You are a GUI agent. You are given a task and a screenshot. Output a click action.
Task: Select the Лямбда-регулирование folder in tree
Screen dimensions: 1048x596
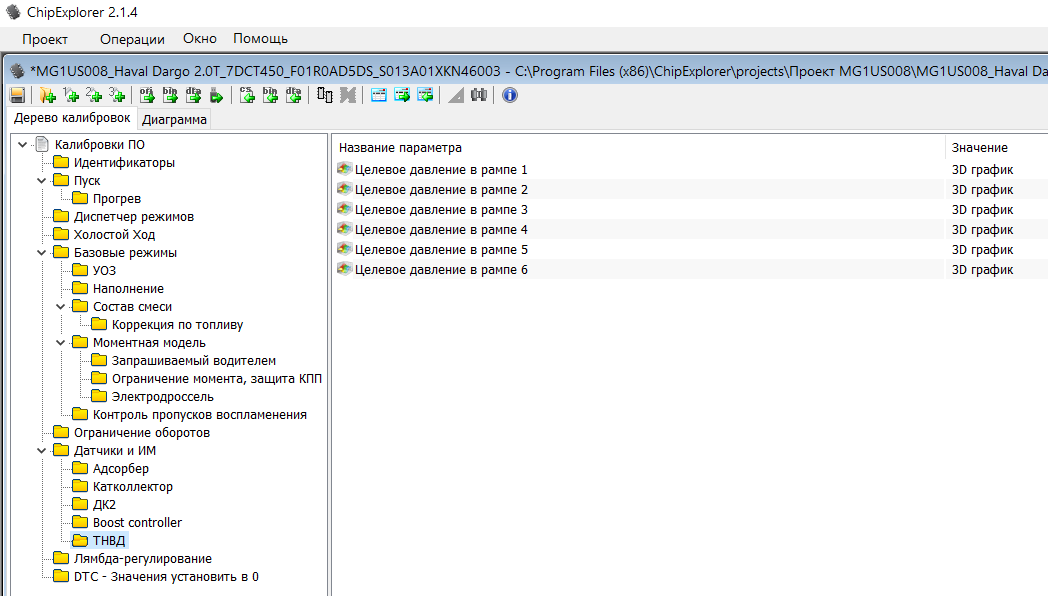pos(142,559)
